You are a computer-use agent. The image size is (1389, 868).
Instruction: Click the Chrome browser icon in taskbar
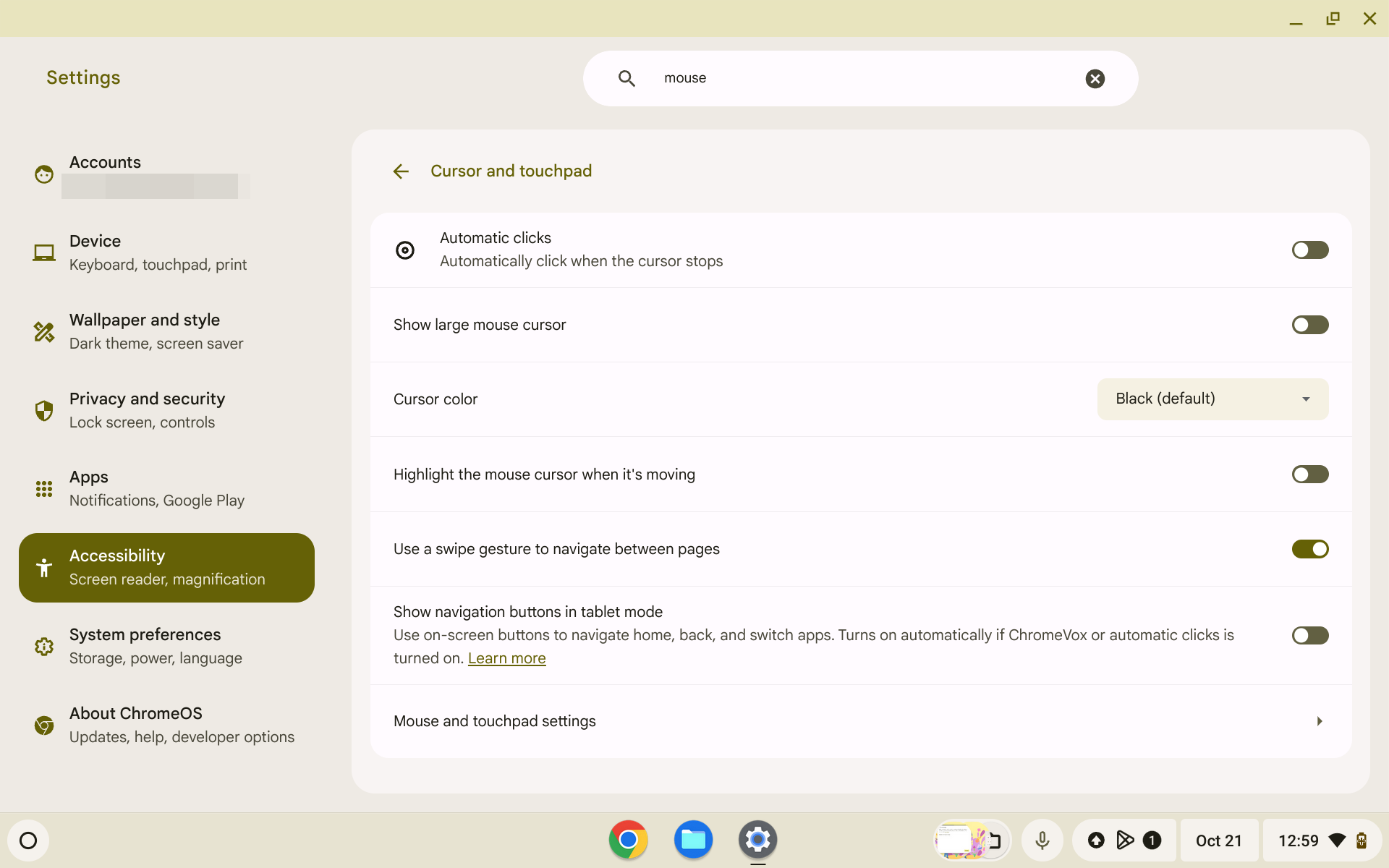628,840
